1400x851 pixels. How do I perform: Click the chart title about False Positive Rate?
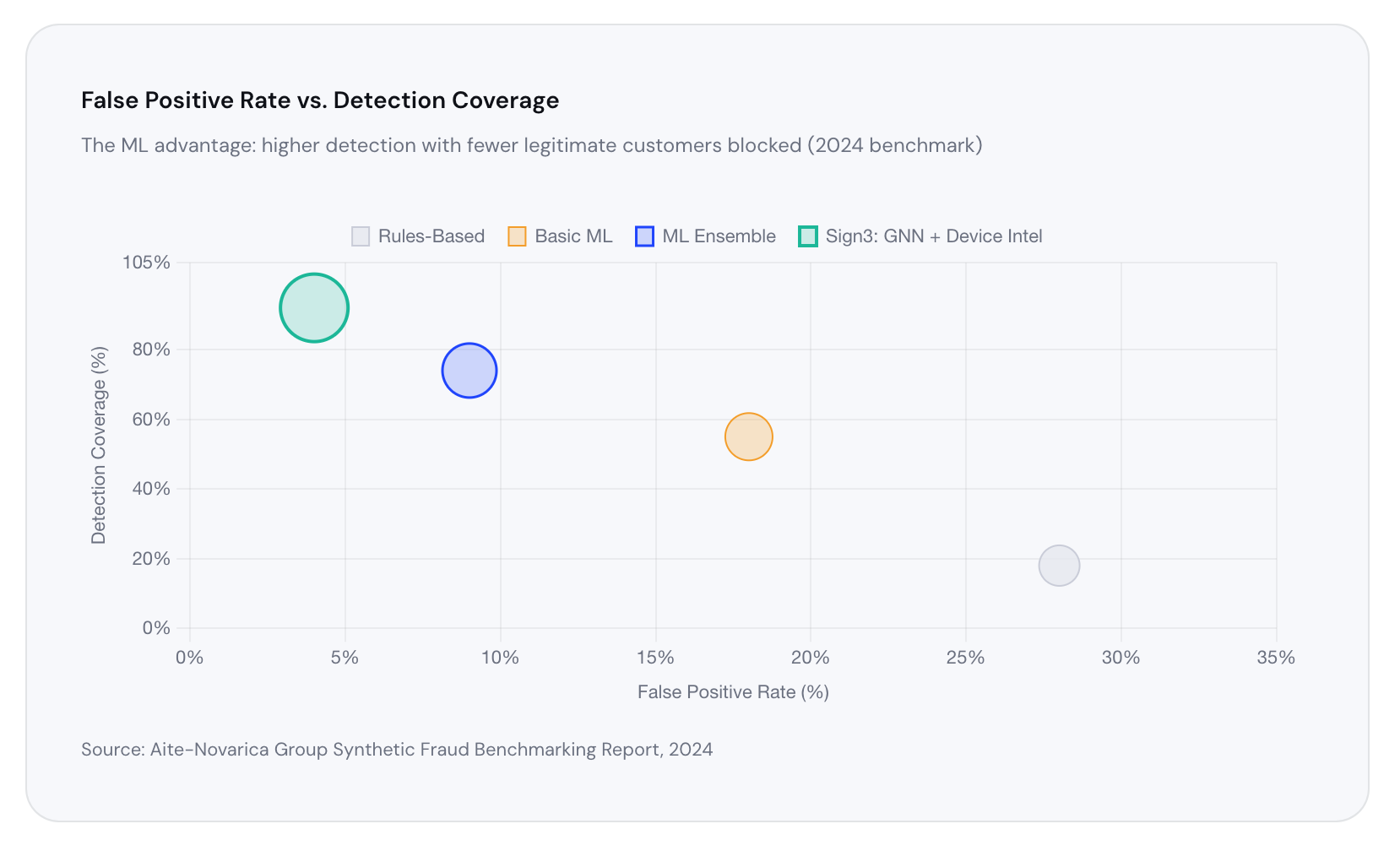pyautogui.click(x=320, y=100)
